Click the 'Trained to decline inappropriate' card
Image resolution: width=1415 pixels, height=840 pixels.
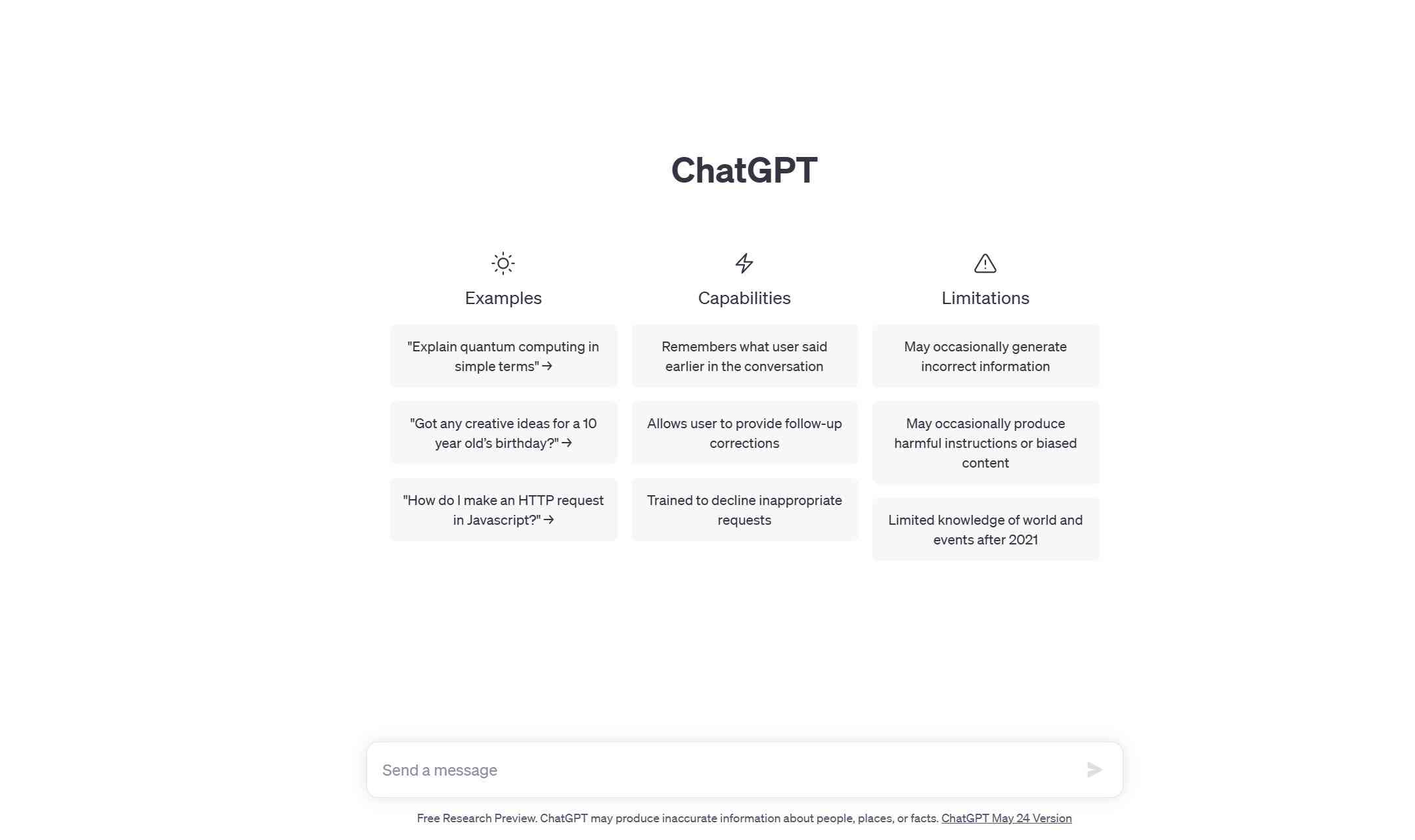point(744,510)
